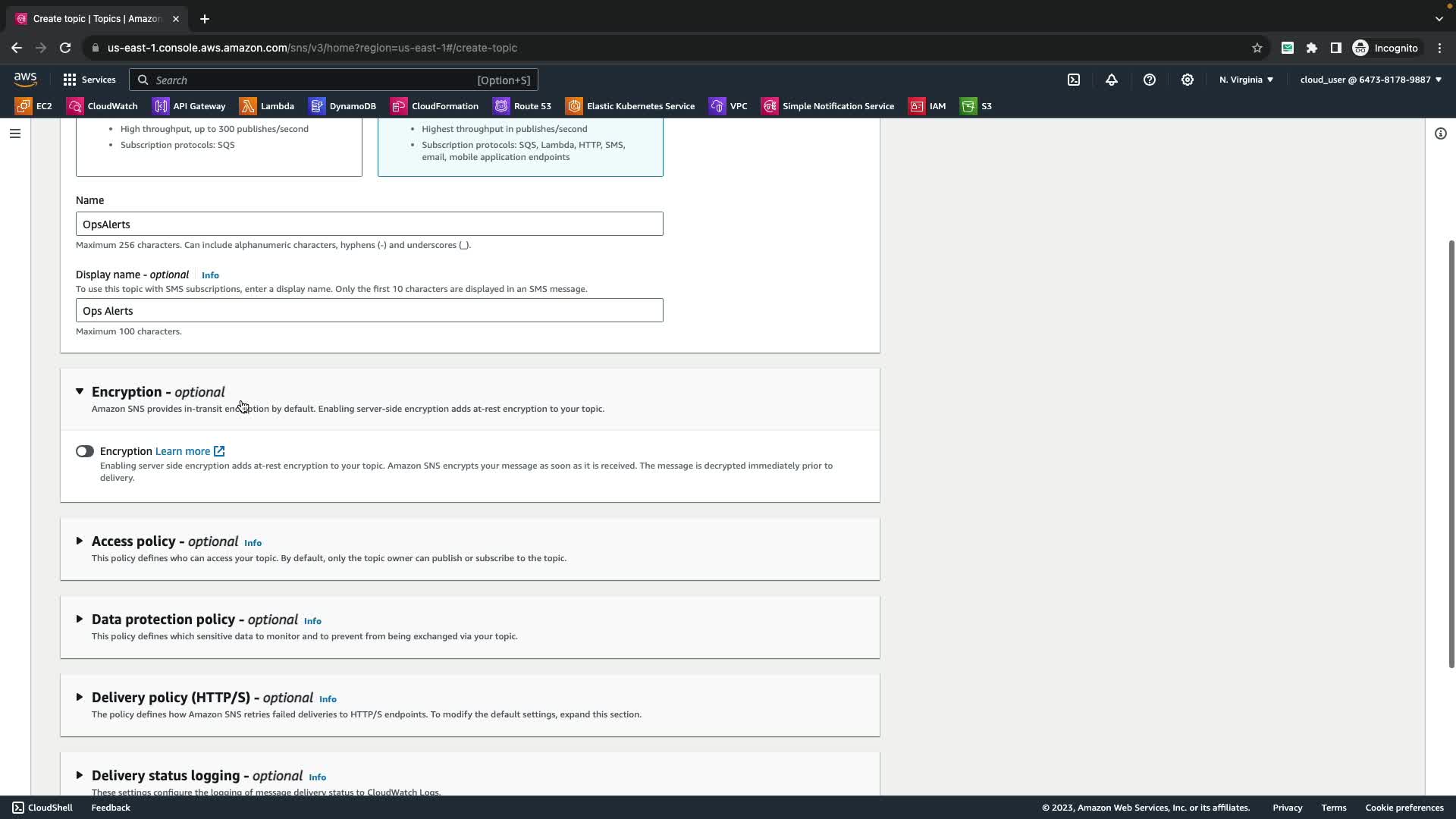Click the AWS logo home icon
This screenshot has width=1456, height=819.
click(x=25, y=79)
